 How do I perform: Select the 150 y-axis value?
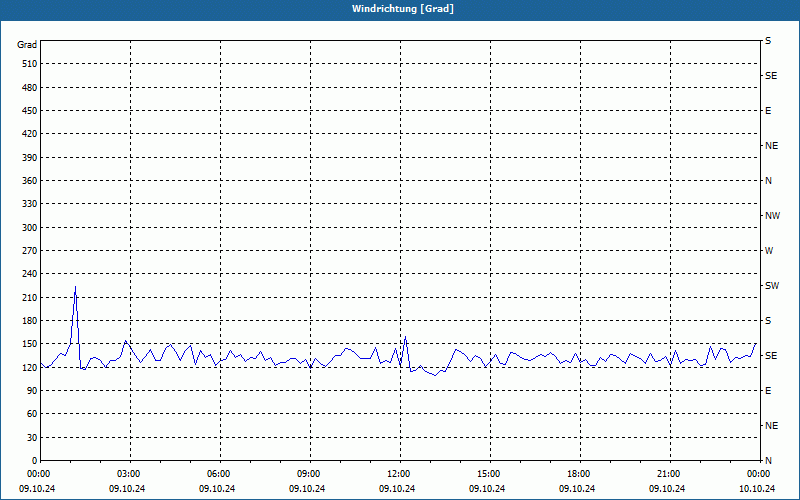30,344
